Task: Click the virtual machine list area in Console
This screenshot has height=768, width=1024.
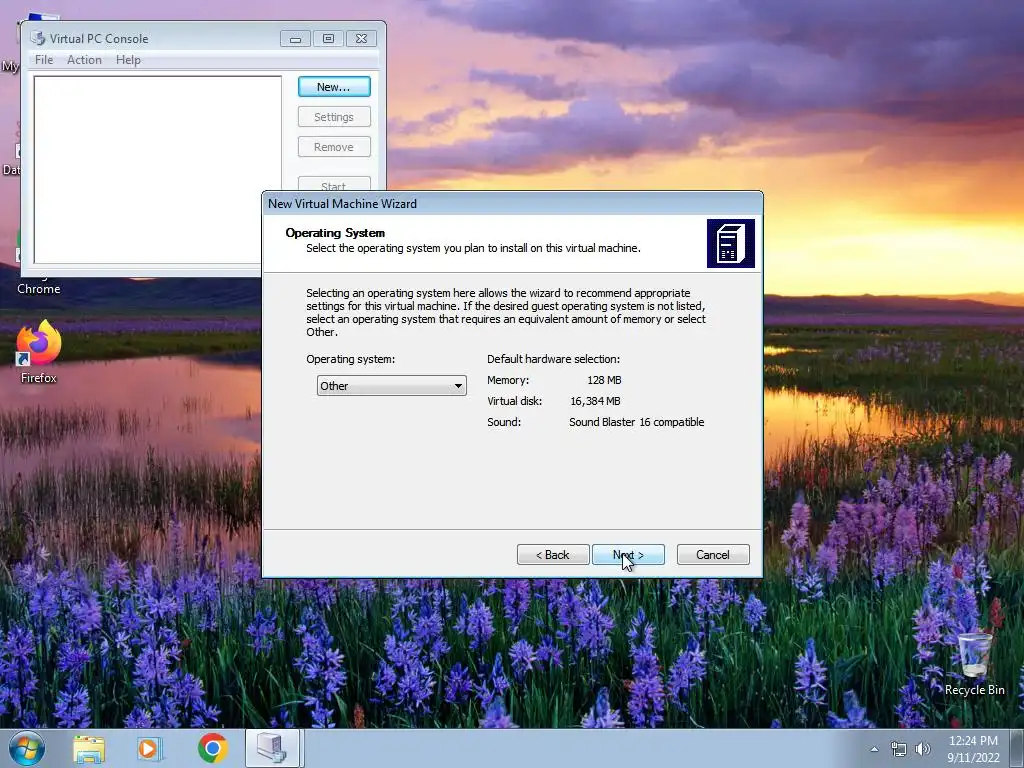Action: (x=157, y=170)
